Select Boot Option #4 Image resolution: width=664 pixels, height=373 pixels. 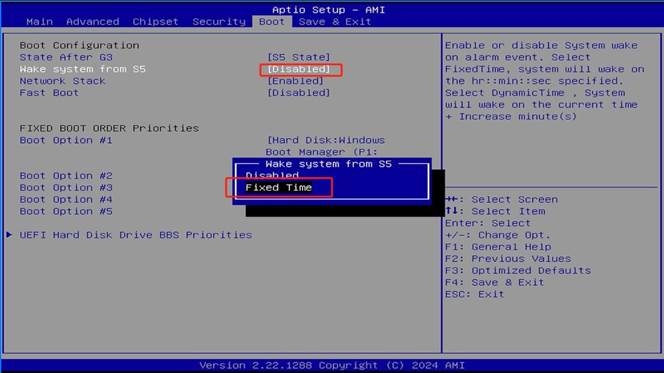point(66,199)
